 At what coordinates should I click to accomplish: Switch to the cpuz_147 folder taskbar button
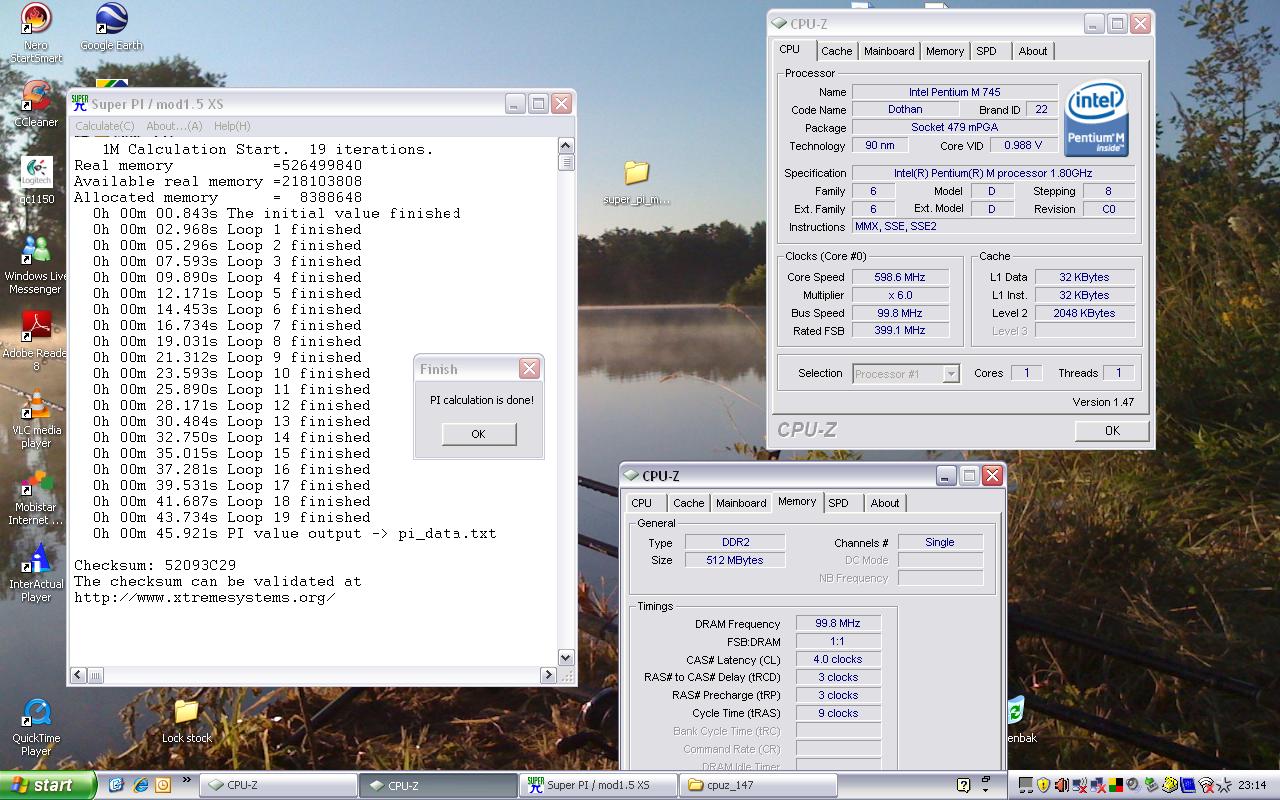click(757, 785)
